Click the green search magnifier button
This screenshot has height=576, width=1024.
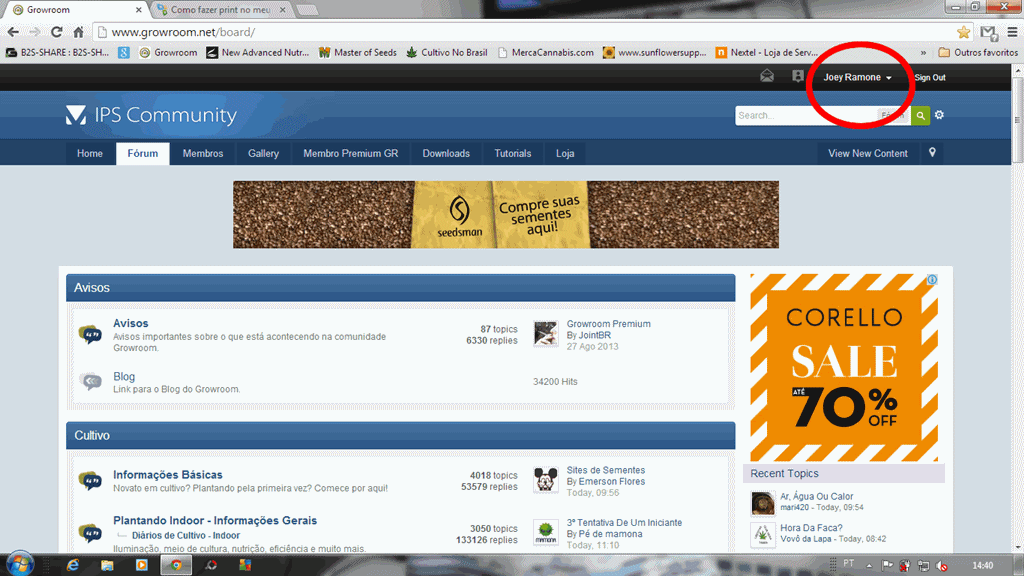[x=920, y=116]
